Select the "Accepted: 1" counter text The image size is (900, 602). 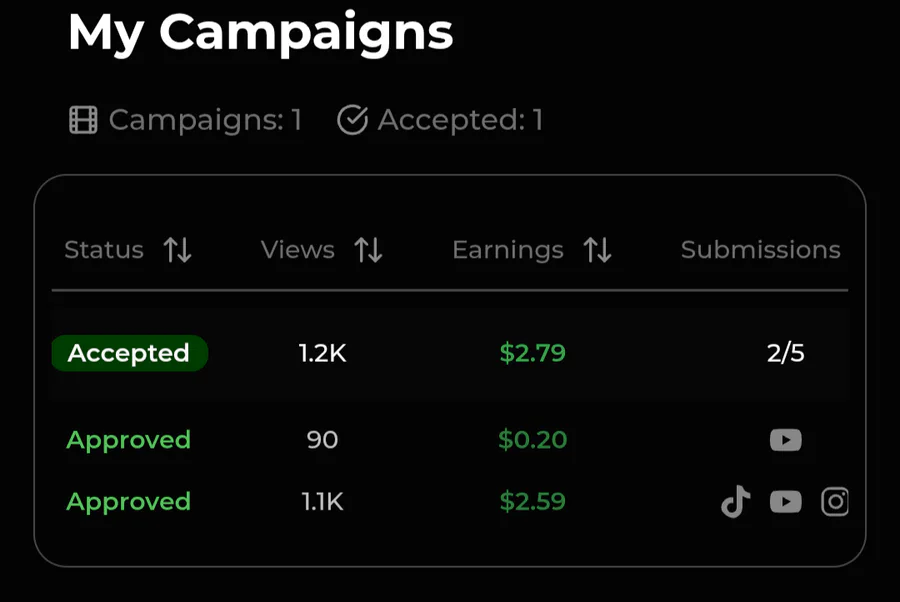[x=460, y=121]
